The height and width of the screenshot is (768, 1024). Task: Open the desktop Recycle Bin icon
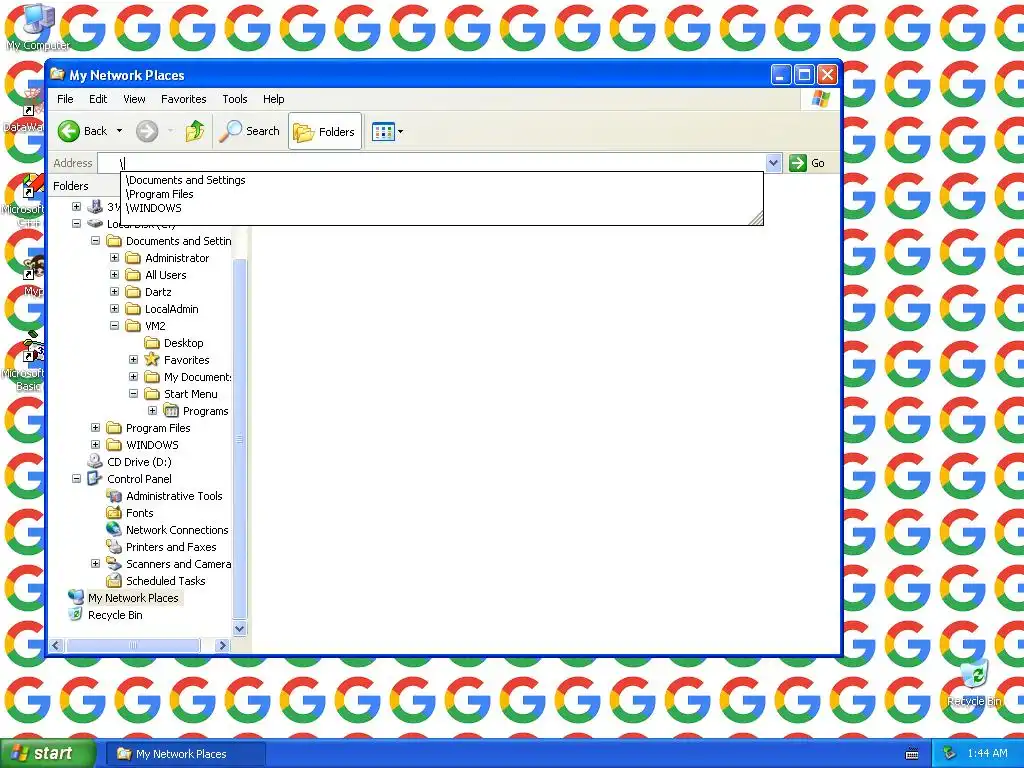click(974, 683)
